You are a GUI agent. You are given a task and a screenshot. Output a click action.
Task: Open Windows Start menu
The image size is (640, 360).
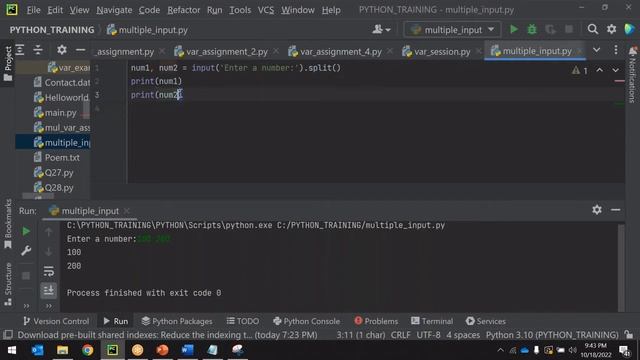click(12, 350)
